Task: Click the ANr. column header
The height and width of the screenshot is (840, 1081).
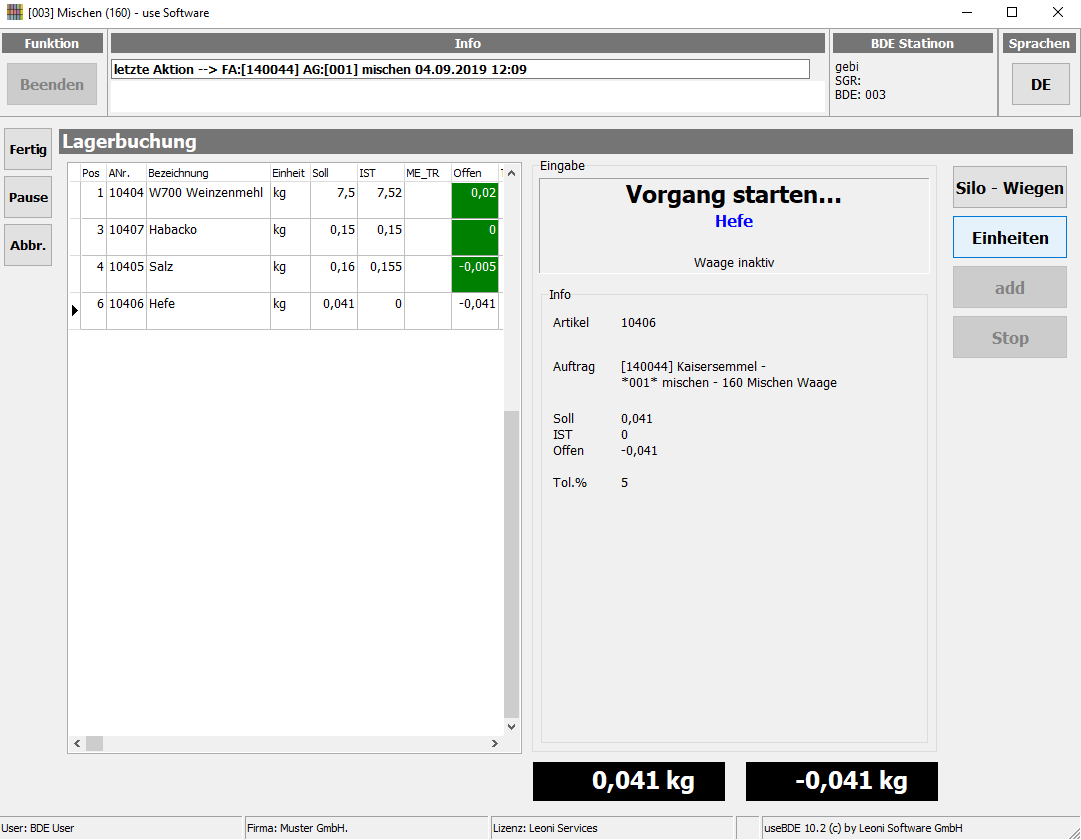Action: [x=126, y=173]
